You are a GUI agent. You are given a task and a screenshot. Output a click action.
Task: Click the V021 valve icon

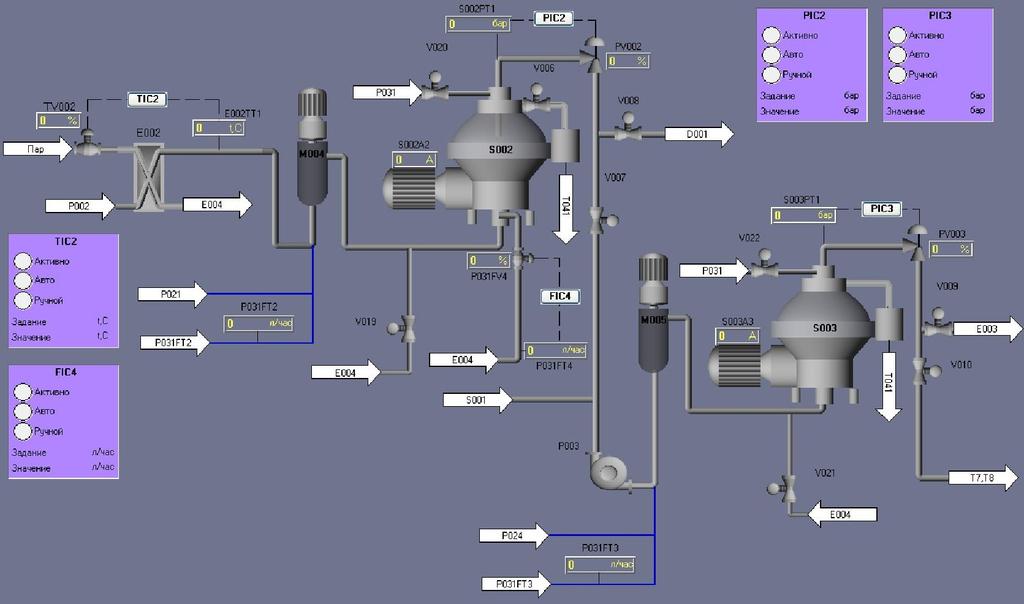coord(783,487)
